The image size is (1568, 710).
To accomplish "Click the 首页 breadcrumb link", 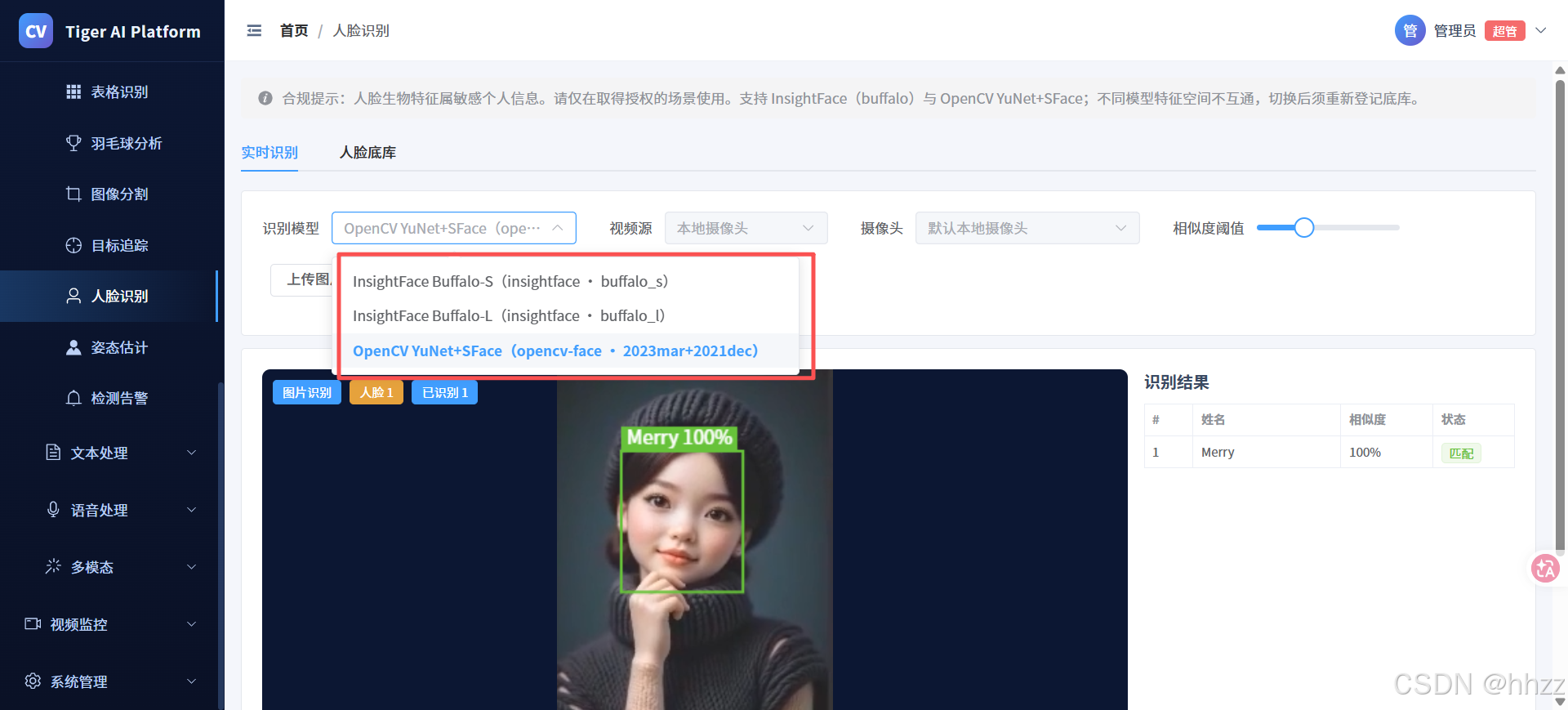I will [x=294, y=30].
